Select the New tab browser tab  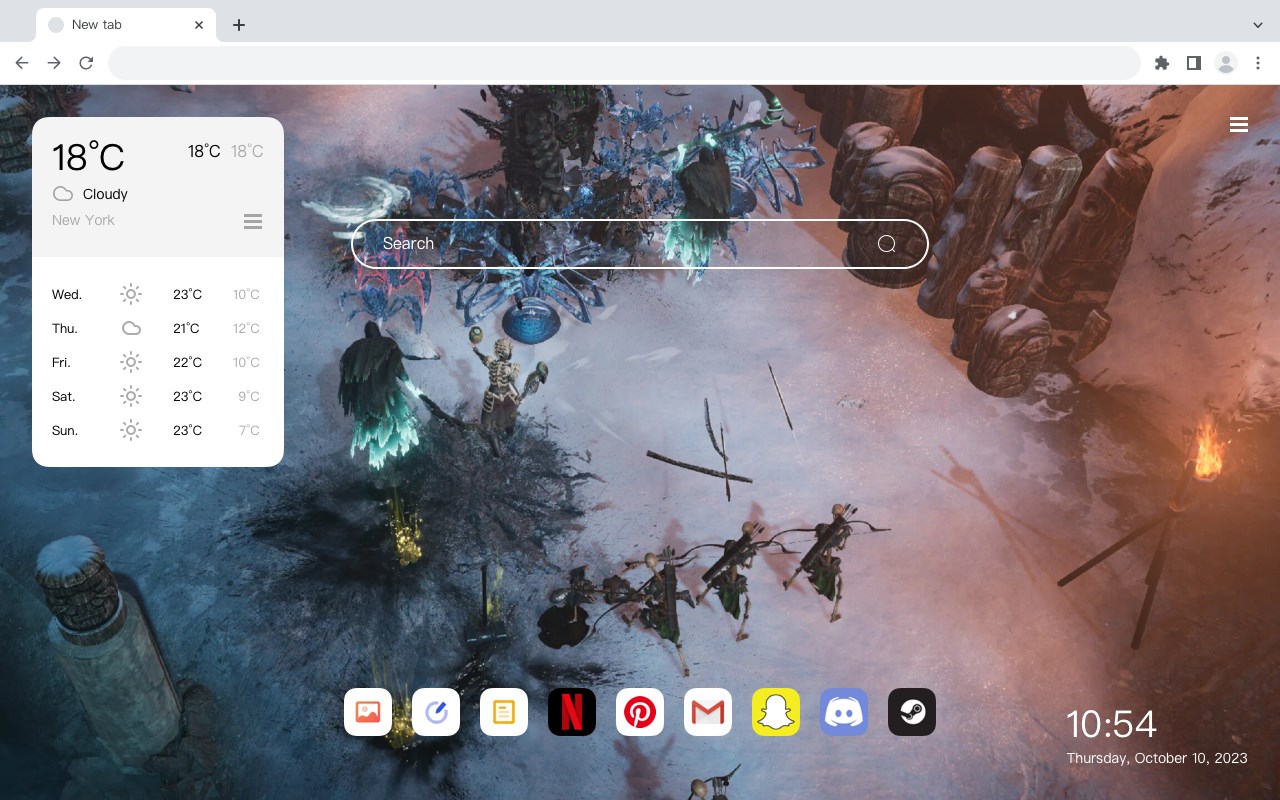(126, 25)
